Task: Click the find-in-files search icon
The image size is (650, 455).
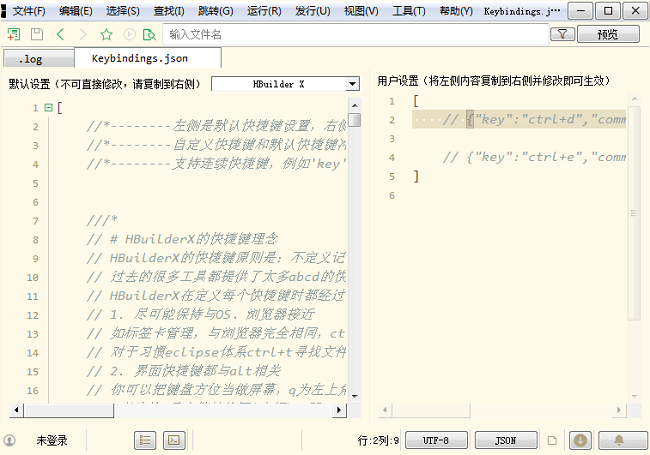Action: tap(149, 34)
